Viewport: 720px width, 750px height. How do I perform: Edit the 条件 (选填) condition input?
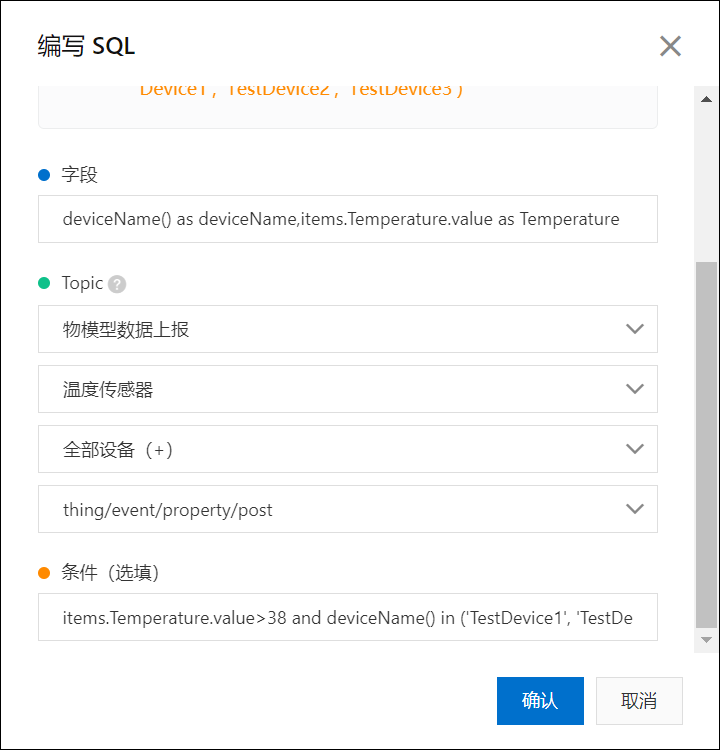348,617
